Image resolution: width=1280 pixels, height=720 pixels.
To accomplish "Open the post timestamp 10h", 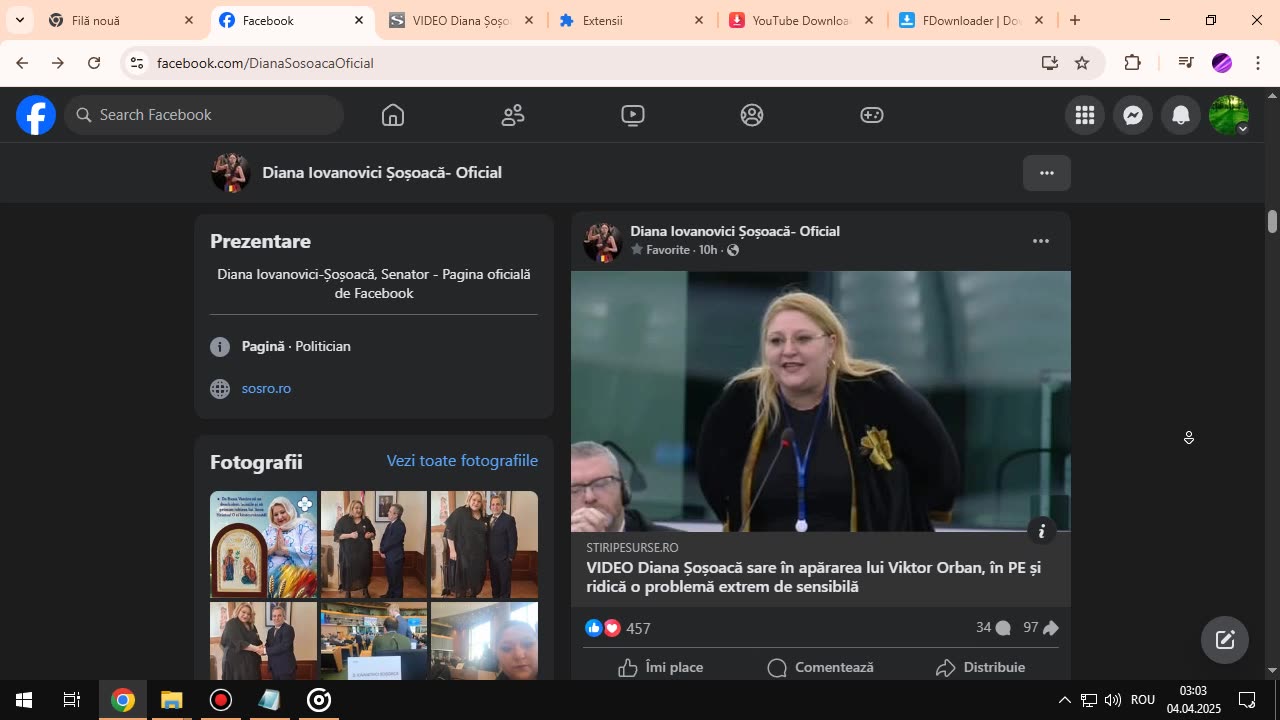I will click(x=708, y=250).
